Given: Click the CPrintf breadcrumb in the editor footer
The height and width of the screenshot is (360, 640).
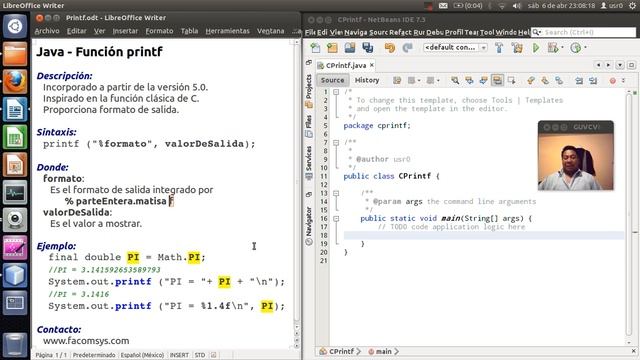Looking at the screenshot, I should point(341,351).
